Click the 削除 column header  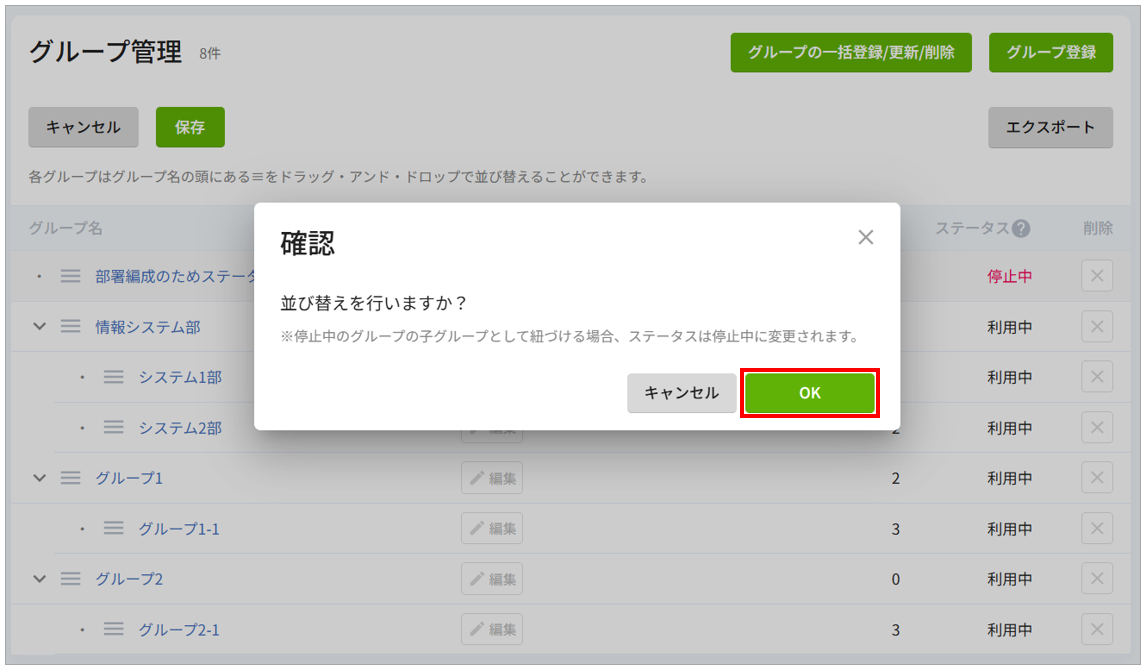(1098, 229)
